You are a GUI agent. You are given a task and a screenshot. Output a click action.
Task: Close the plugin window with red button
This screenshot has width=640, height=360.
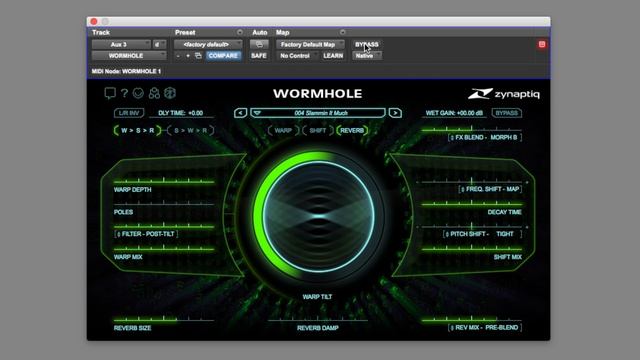tap(94, 21)
